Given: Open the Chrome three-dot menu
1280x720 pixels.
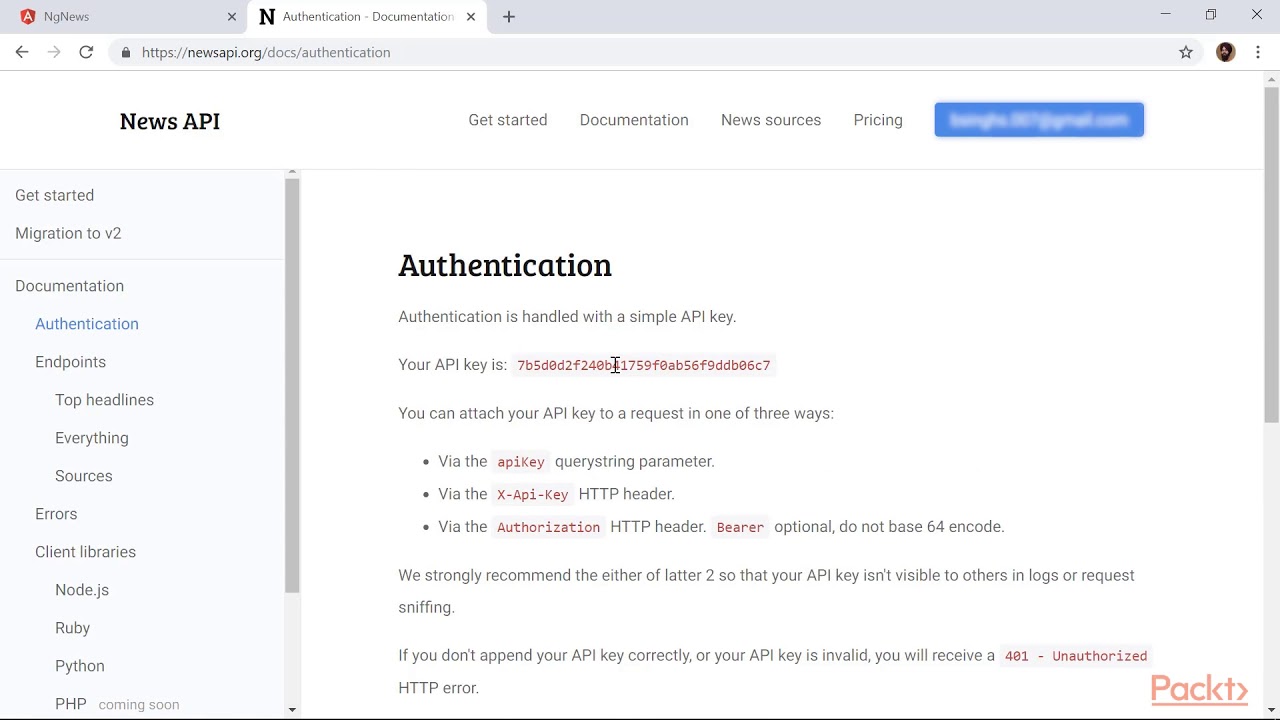Looking at the screenshot, I should [1258, 52].
